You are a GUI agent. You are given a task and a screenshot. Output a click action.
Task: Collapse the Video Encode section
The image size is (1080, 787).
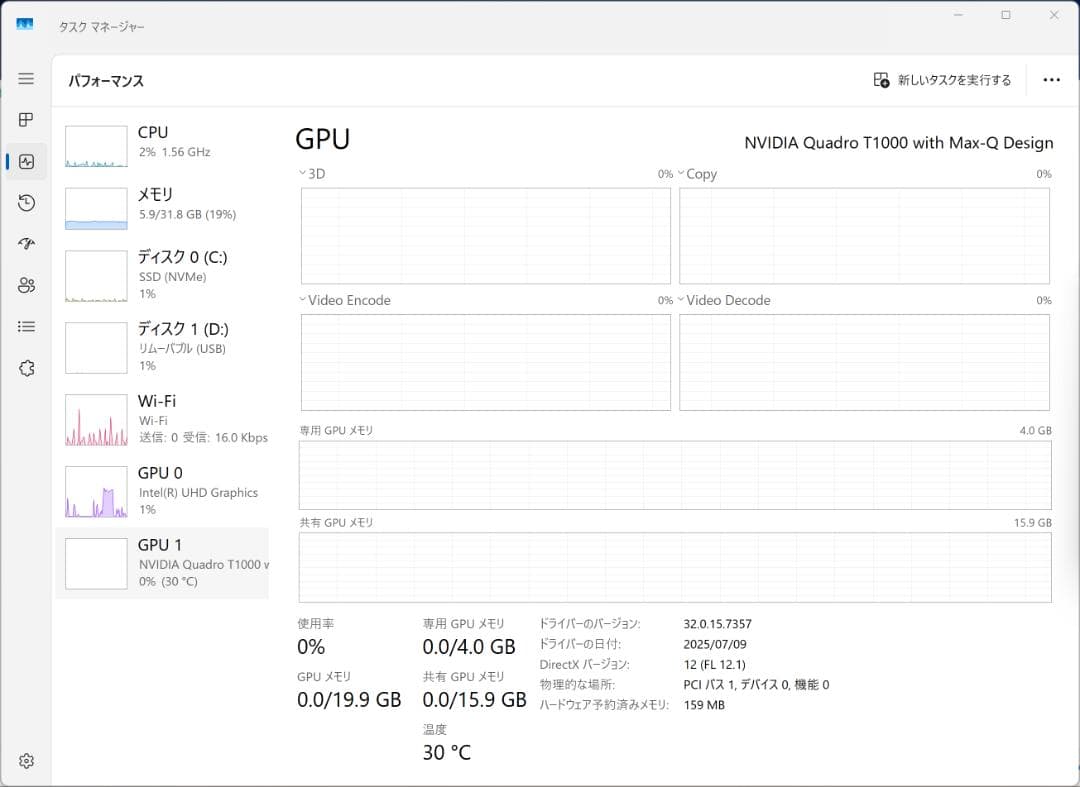pos(301,300)
